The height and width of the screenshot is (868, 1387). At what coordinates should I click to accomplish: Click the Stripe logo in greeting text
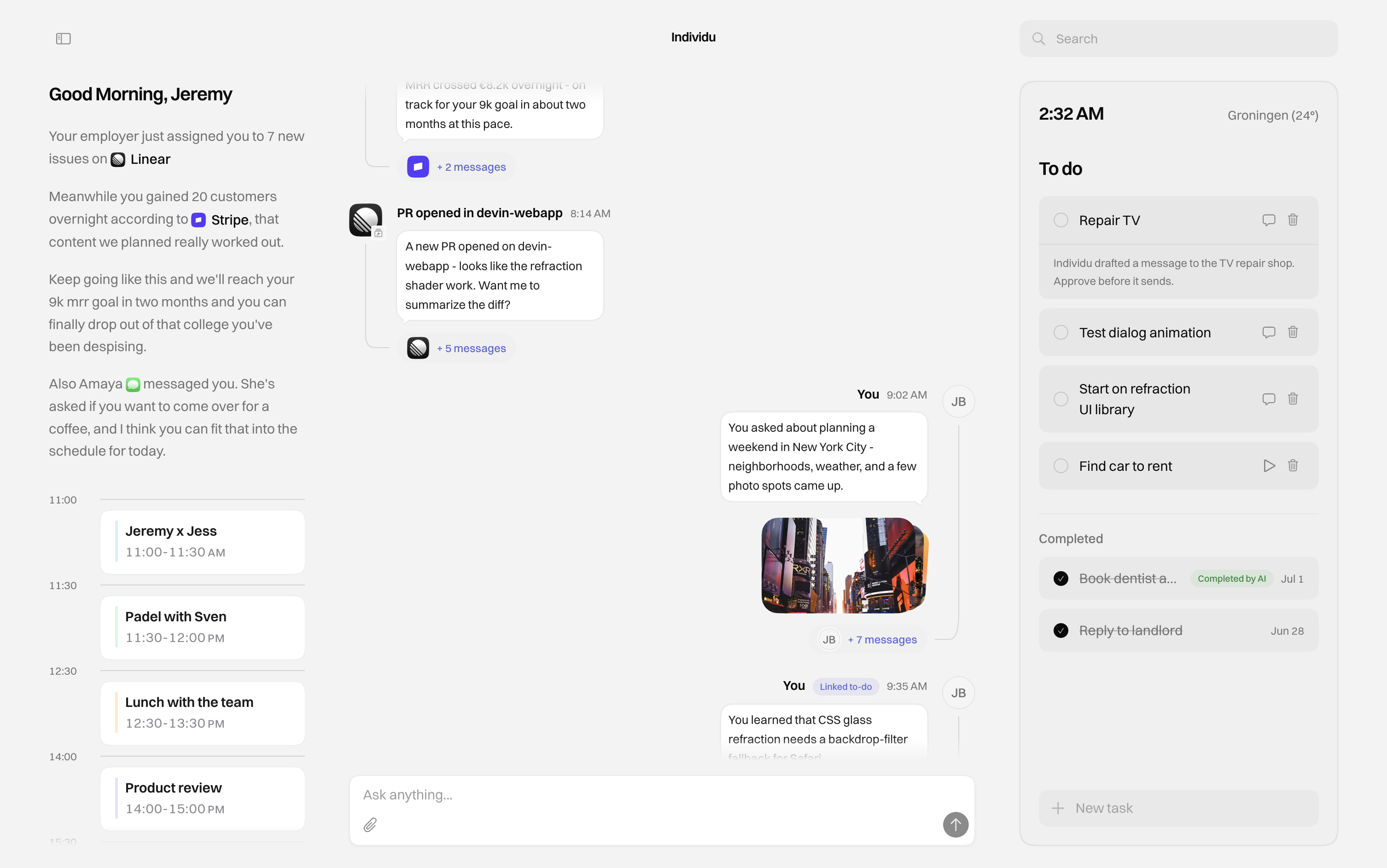199,220
